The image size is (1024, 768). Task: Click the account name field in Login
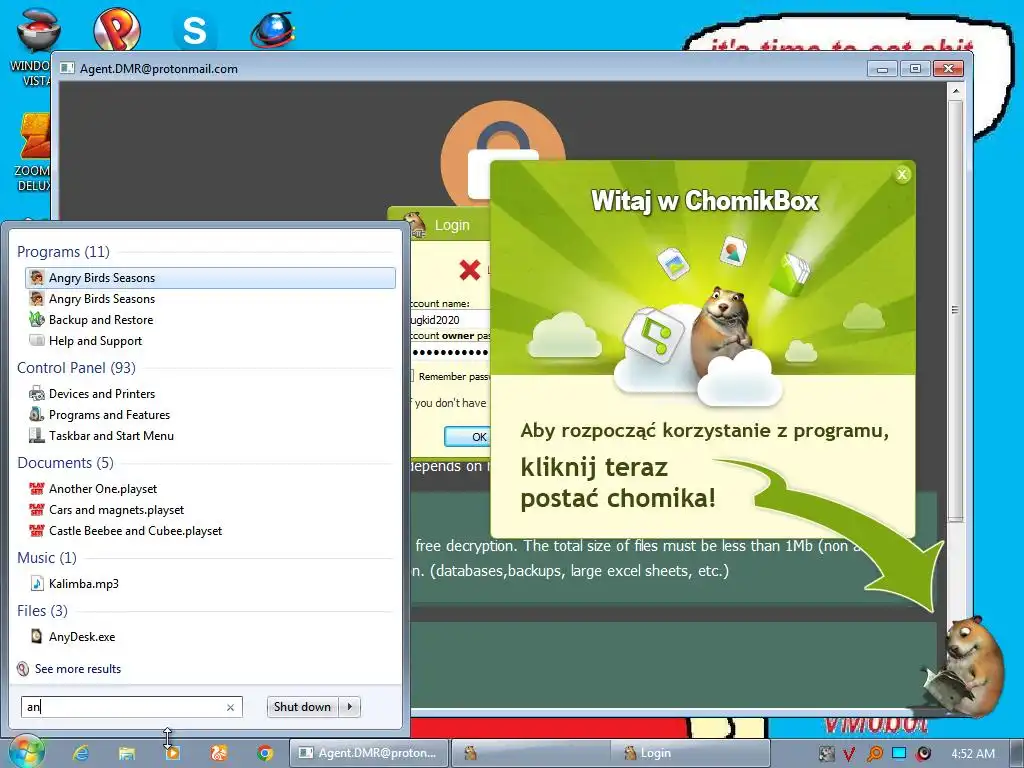pos(449,319)
